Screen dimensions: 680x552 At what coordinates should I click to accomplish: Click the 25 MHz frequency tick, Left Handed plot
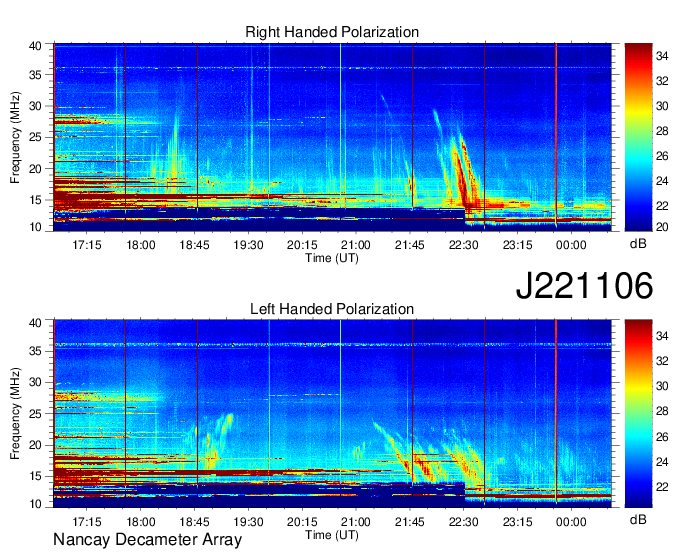pos(35,414)
